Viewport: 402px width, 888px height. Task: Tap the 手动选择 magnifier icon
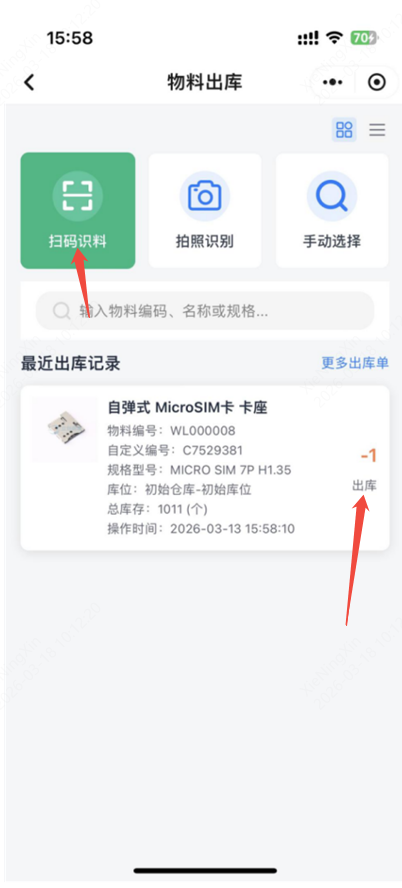click(332, 197)
